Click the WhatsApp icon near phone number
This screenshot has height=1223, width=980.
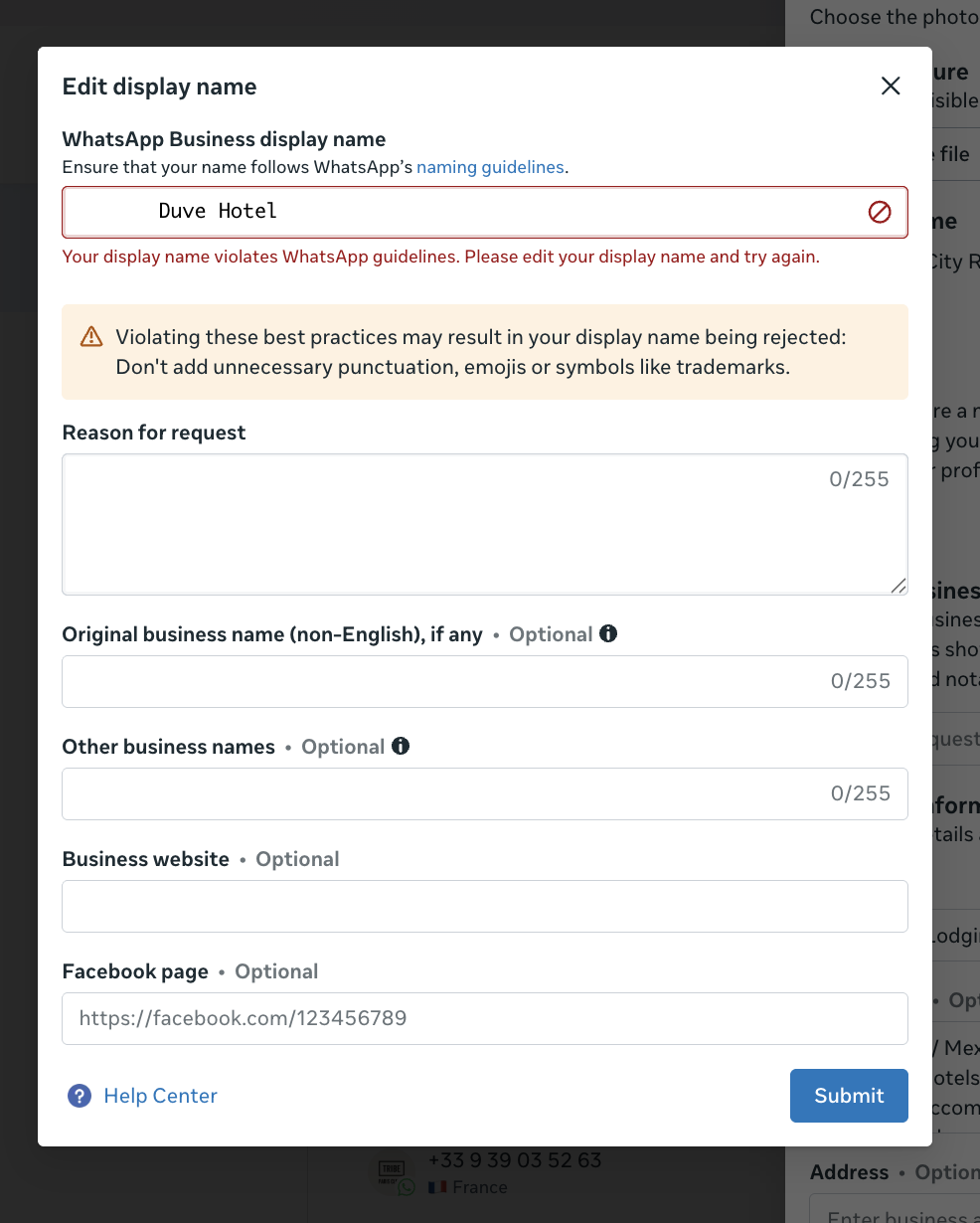[407, 1186]
